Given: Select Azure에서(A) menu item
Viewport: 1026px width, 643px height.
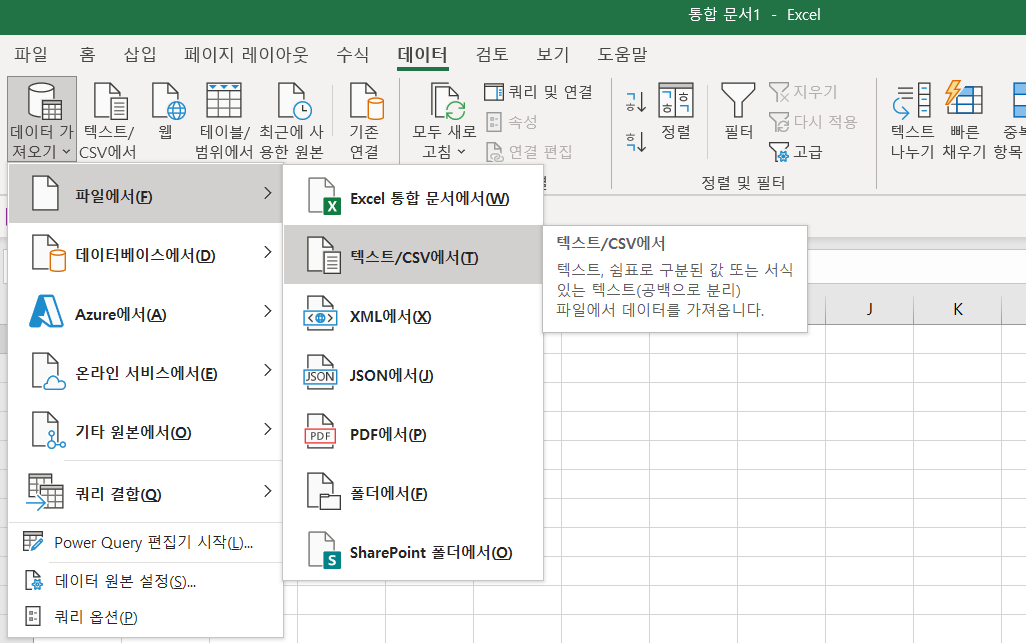Looking at the screenshot, I should tap(146, 311).
